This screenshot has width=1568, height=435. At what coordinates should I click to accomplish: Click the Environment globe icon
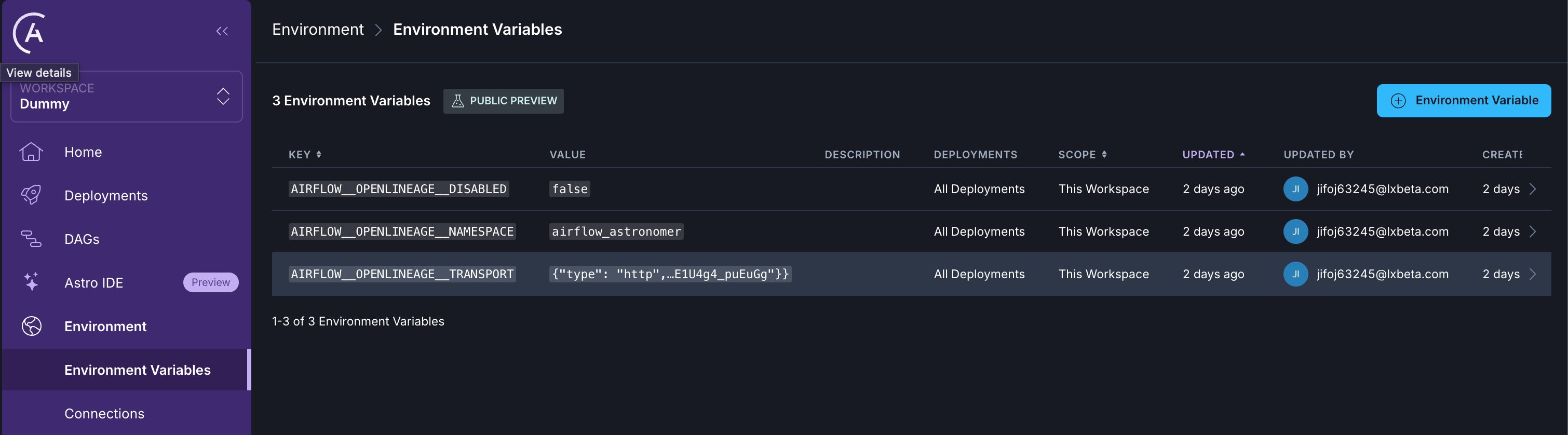[31, 326]
